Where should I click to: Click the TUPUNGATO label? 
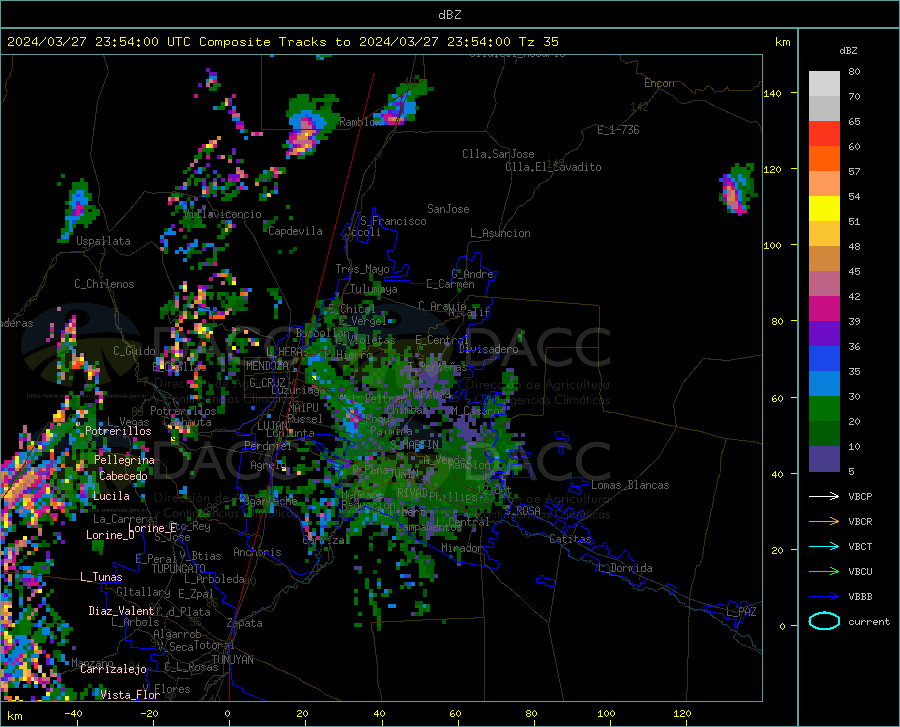(179, 569)
